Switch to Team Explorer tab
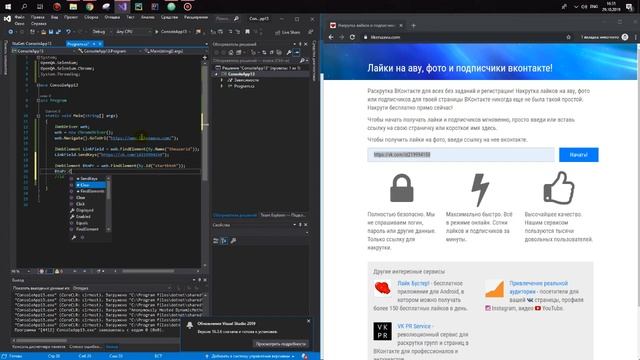This screenshot has width=640, height=360. pyautogui.click(x=282, y=215)
